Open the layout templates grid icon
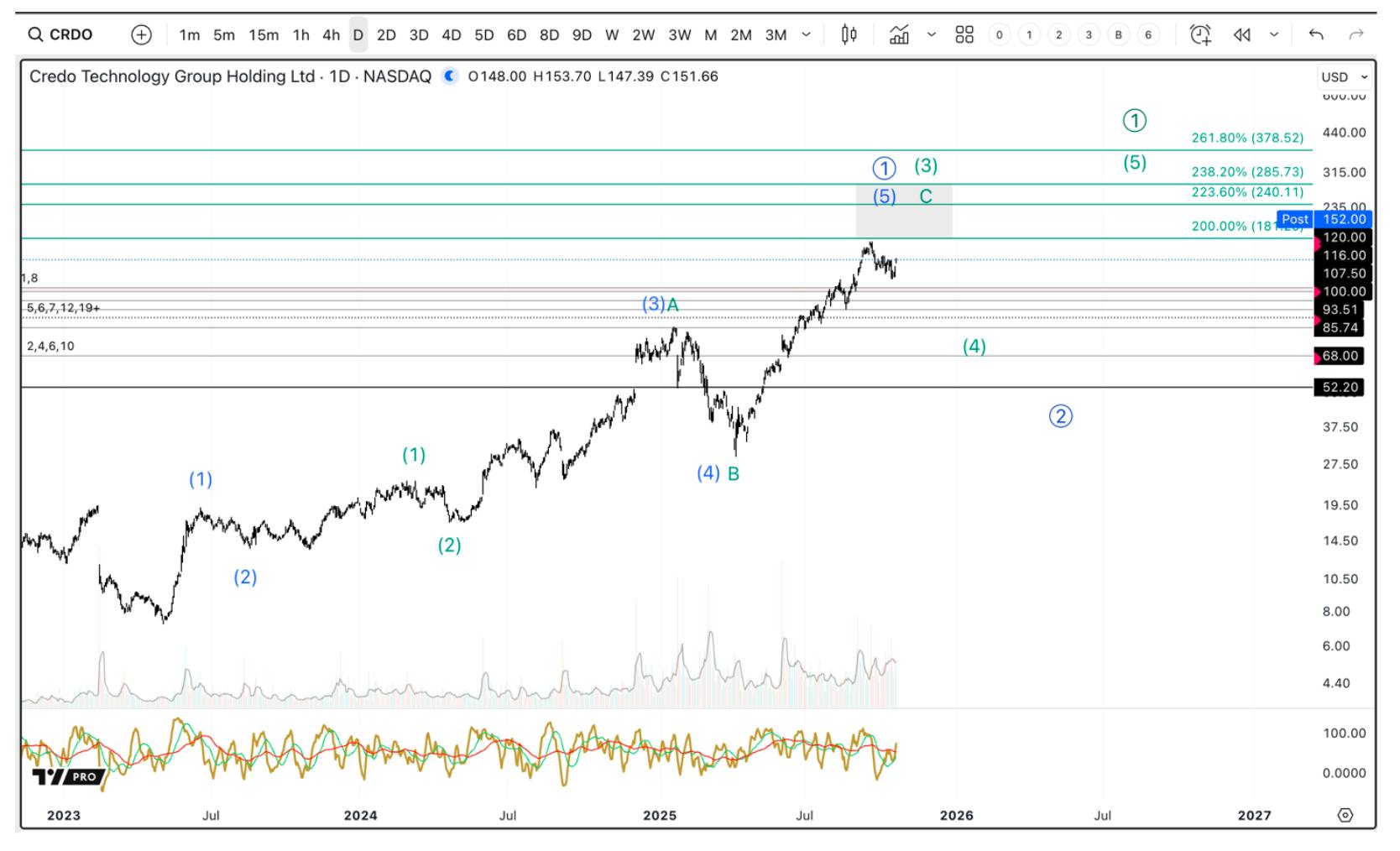This screenshot has height=851, width=1400. 964,34
